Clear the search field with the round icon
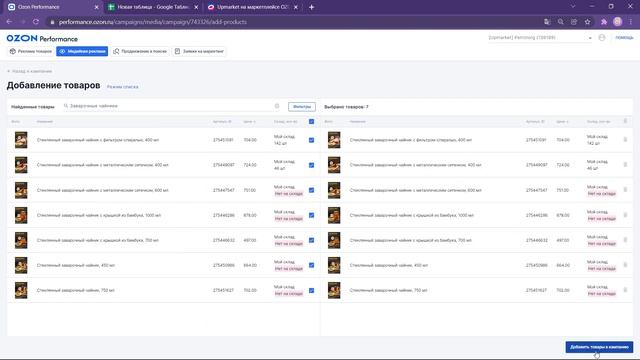 pyautogui.click(x=277, y=106)
